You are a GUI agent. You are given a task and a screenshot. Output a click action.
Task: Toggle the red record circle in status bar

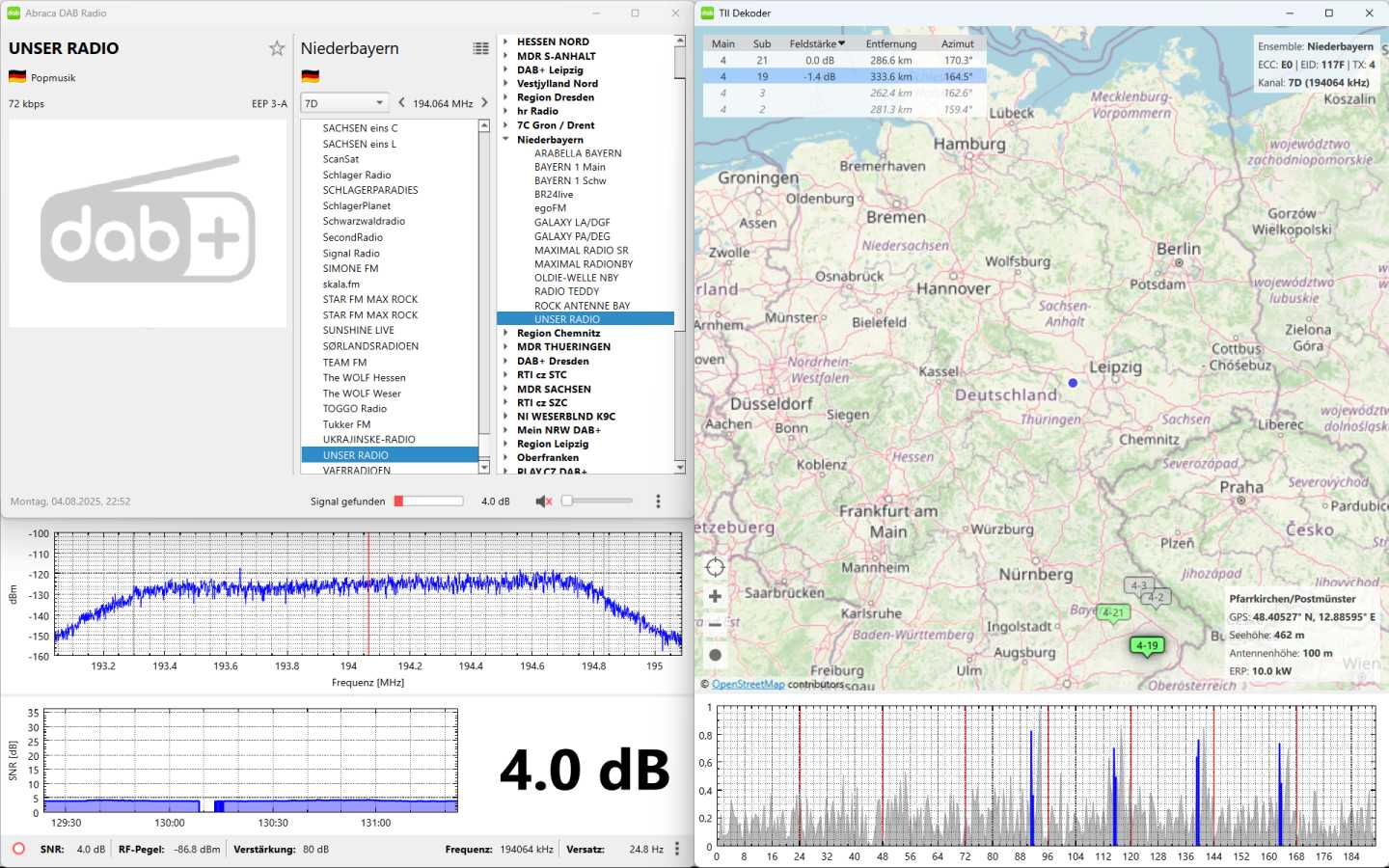pos(18,849)
